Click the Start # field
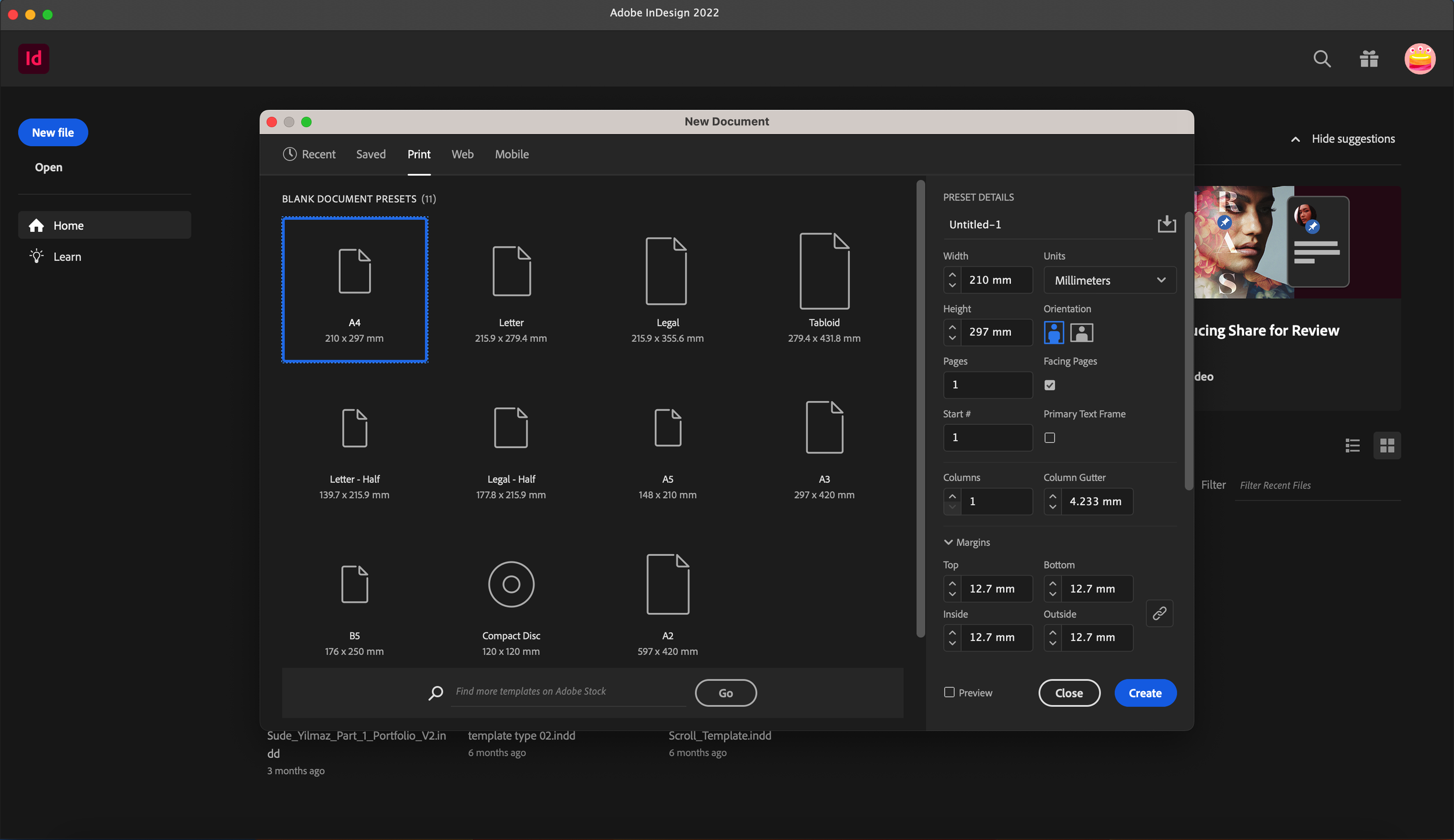Viewport: 1454px width, 840px height. pyautogui.click(x=988, y=437)
